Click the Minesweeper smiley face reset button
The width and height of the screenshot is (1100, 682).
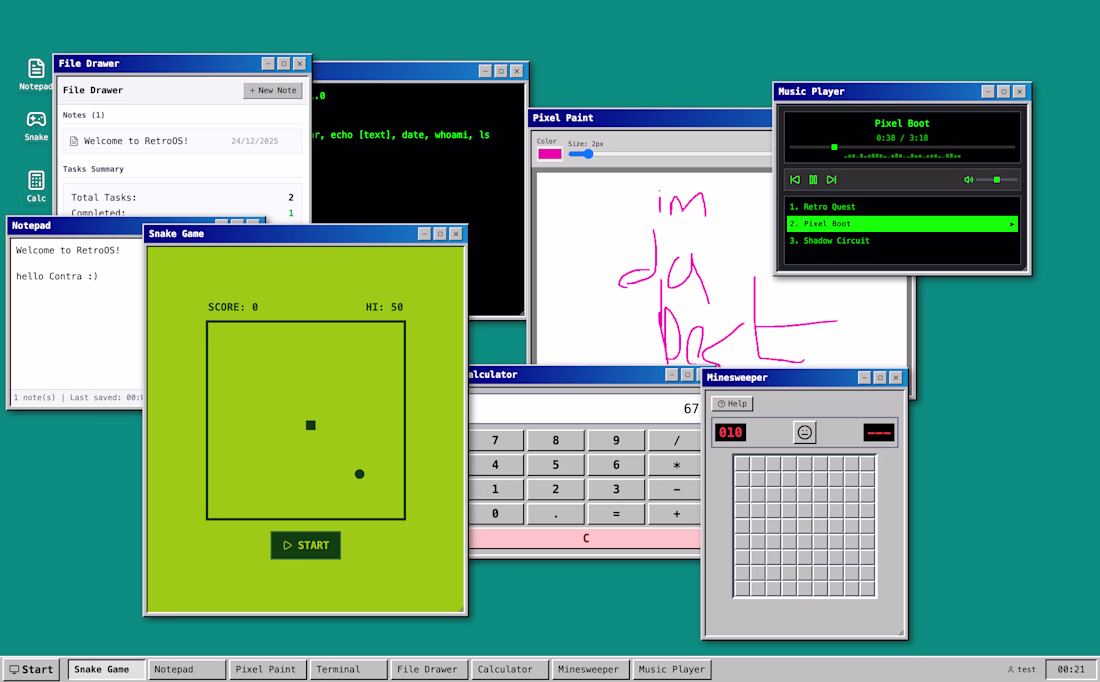805,432
